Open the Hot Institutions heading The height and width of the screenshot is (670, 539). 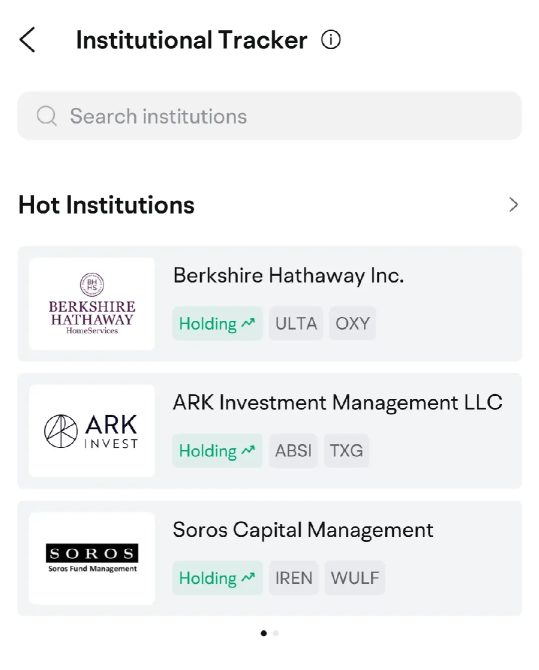pyautogui.click(x=106, y=205)
